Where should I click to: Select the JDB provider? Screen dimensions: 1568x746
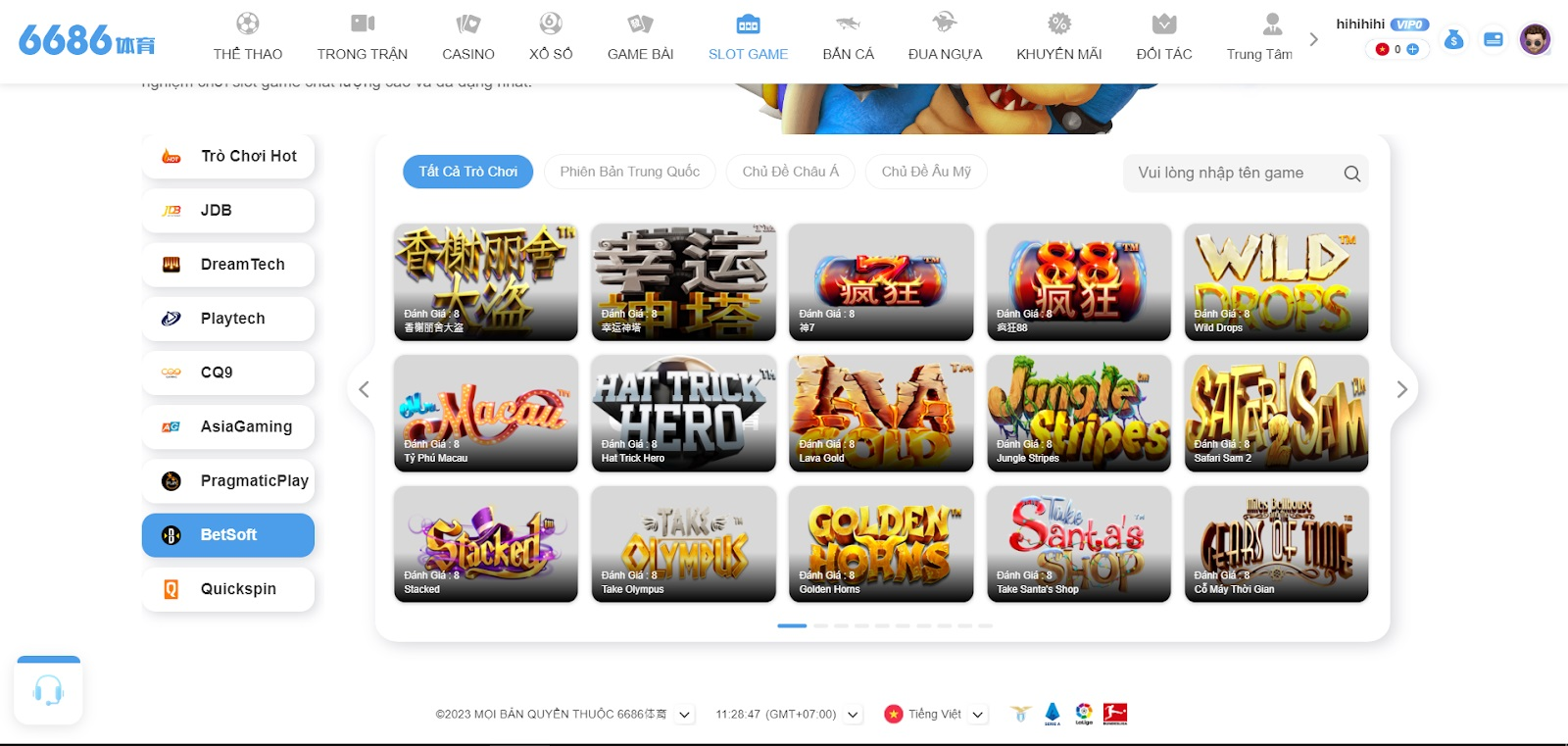[228, 211]
